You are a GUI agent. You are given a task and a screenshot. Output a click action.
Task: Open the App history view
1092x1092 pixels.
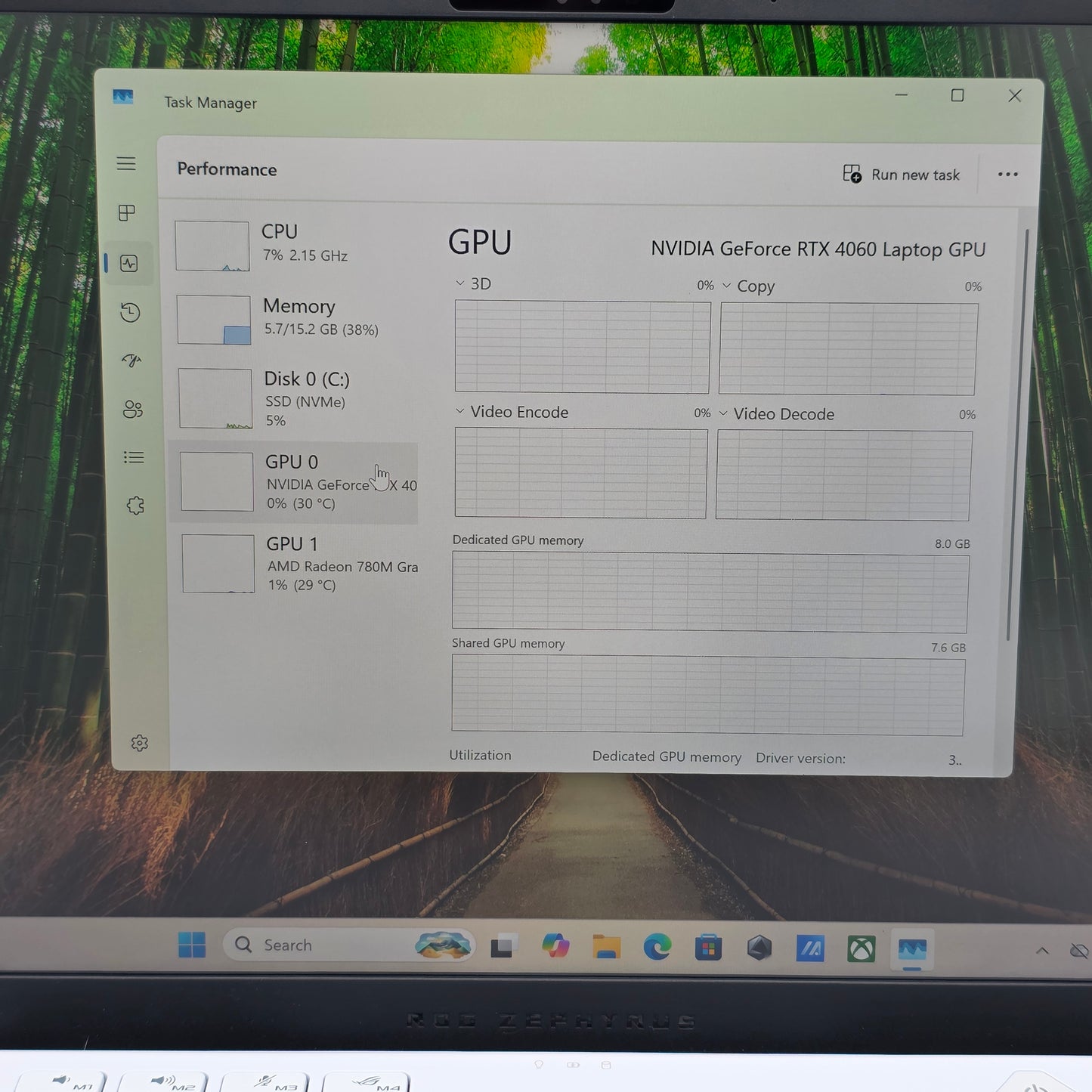(130, 312)
